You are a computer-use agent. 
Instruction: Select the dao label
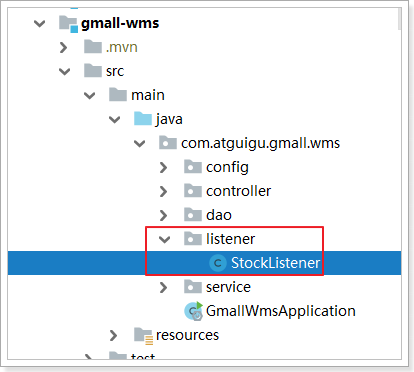[219, 216]
